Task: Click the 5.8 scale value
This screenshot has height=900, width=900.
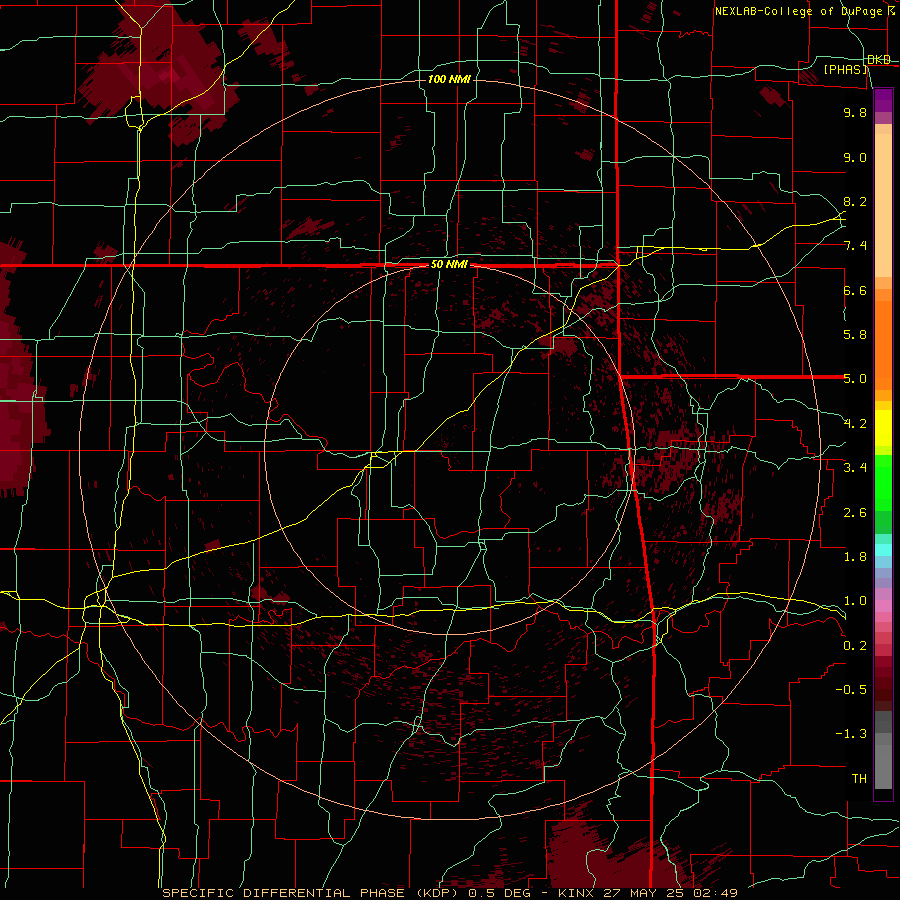Action: pyautogui.click(x=855, y=335)
